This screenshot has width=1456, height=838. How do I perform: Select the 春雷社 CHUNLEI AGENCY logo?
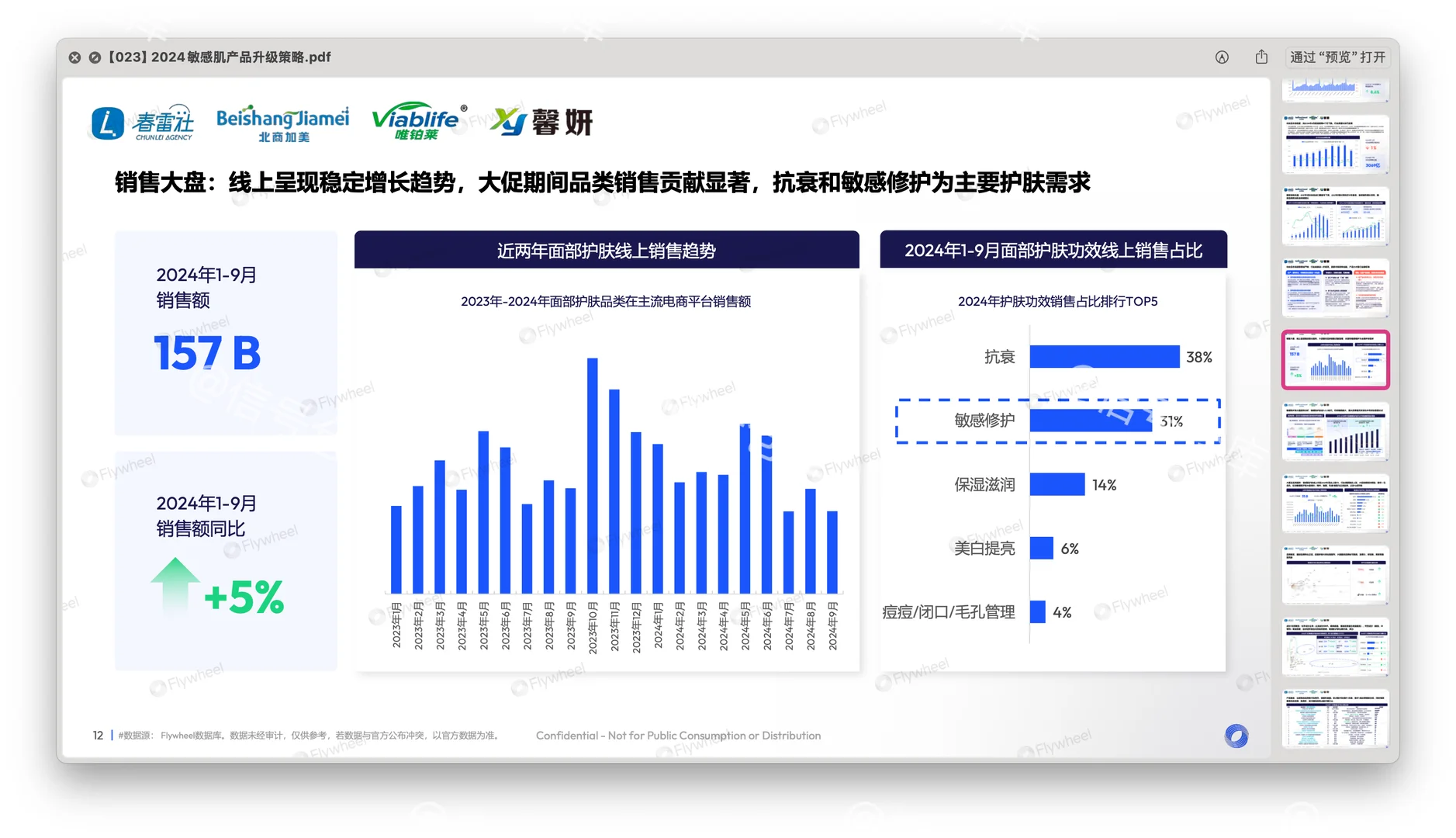142,122
